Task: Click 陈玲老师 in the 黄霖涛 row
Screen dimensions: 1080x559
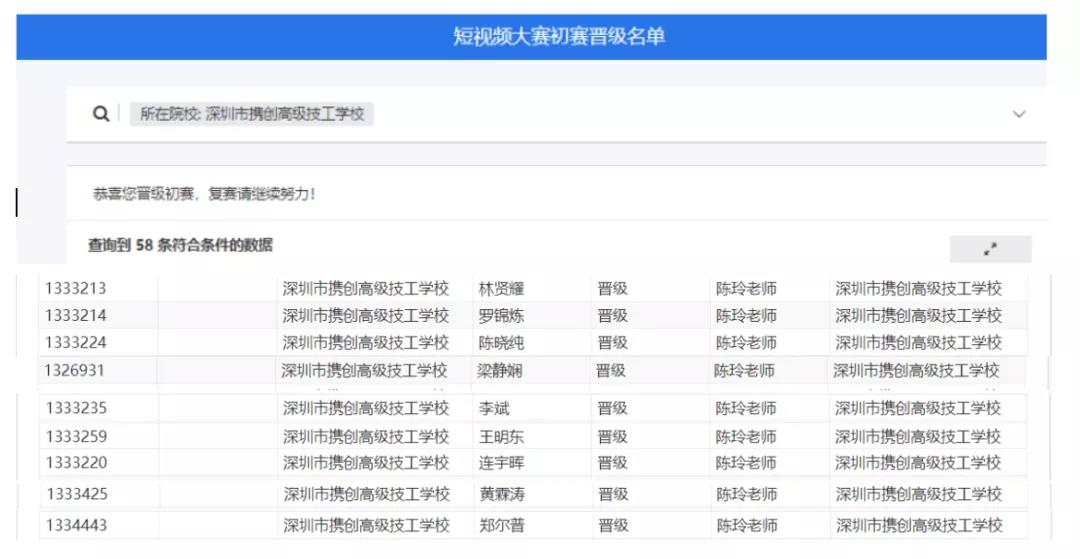Action: coord(747,494)
